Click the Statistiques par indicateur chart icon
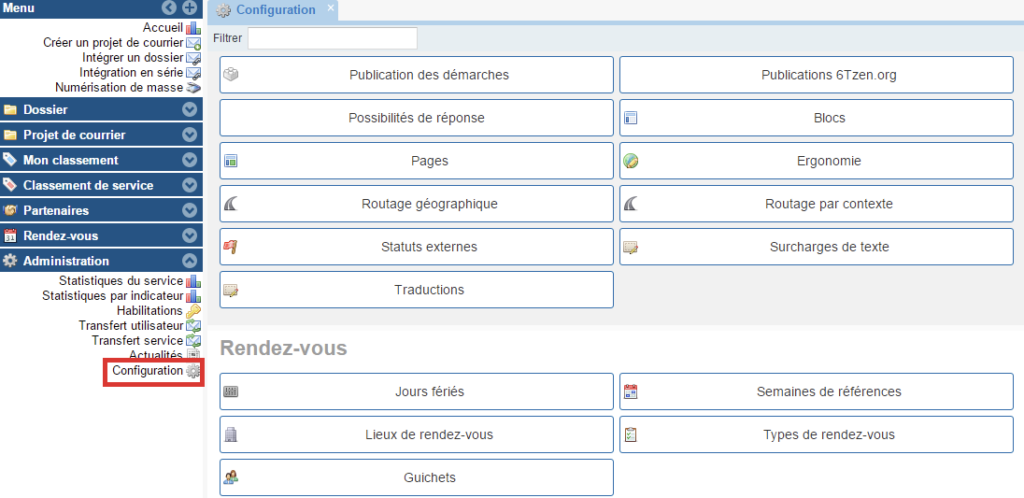Viewport: 1024px width, 498px height. click(x=193, y=296)
